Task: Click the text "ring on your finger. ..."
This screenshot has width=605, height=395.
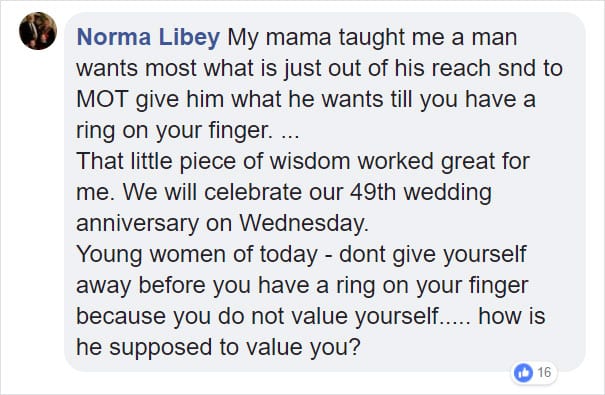Action: click(x=188, y=131)
